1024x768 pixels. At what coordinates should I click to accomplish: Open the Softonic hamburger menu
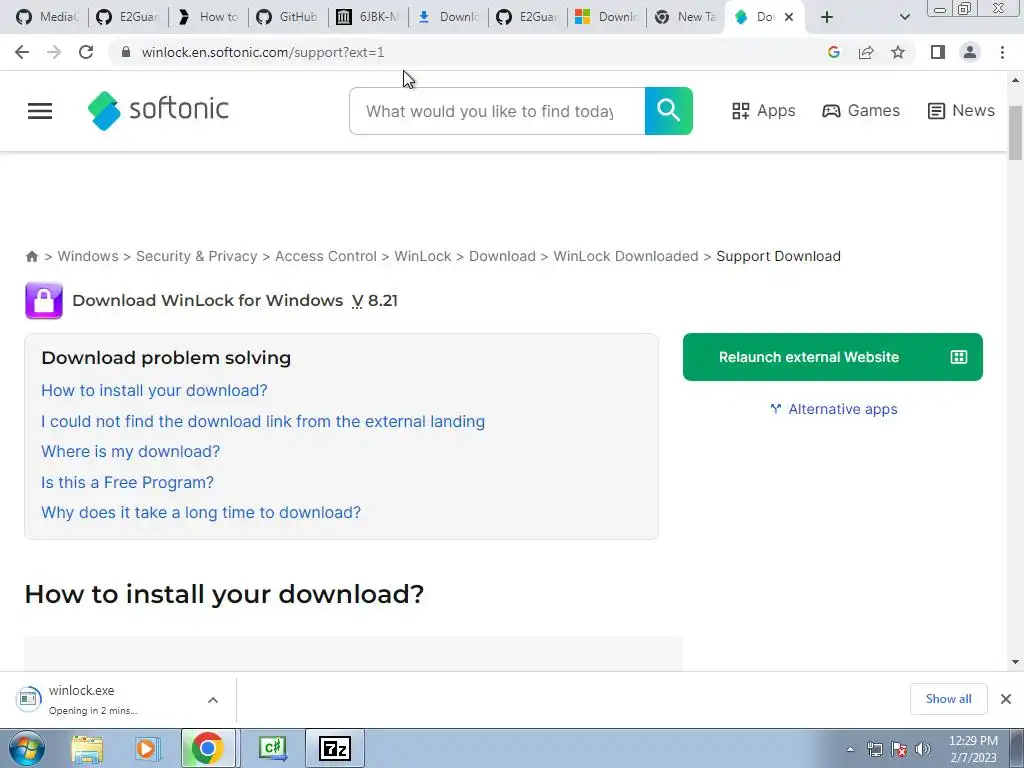coord(40,111)
